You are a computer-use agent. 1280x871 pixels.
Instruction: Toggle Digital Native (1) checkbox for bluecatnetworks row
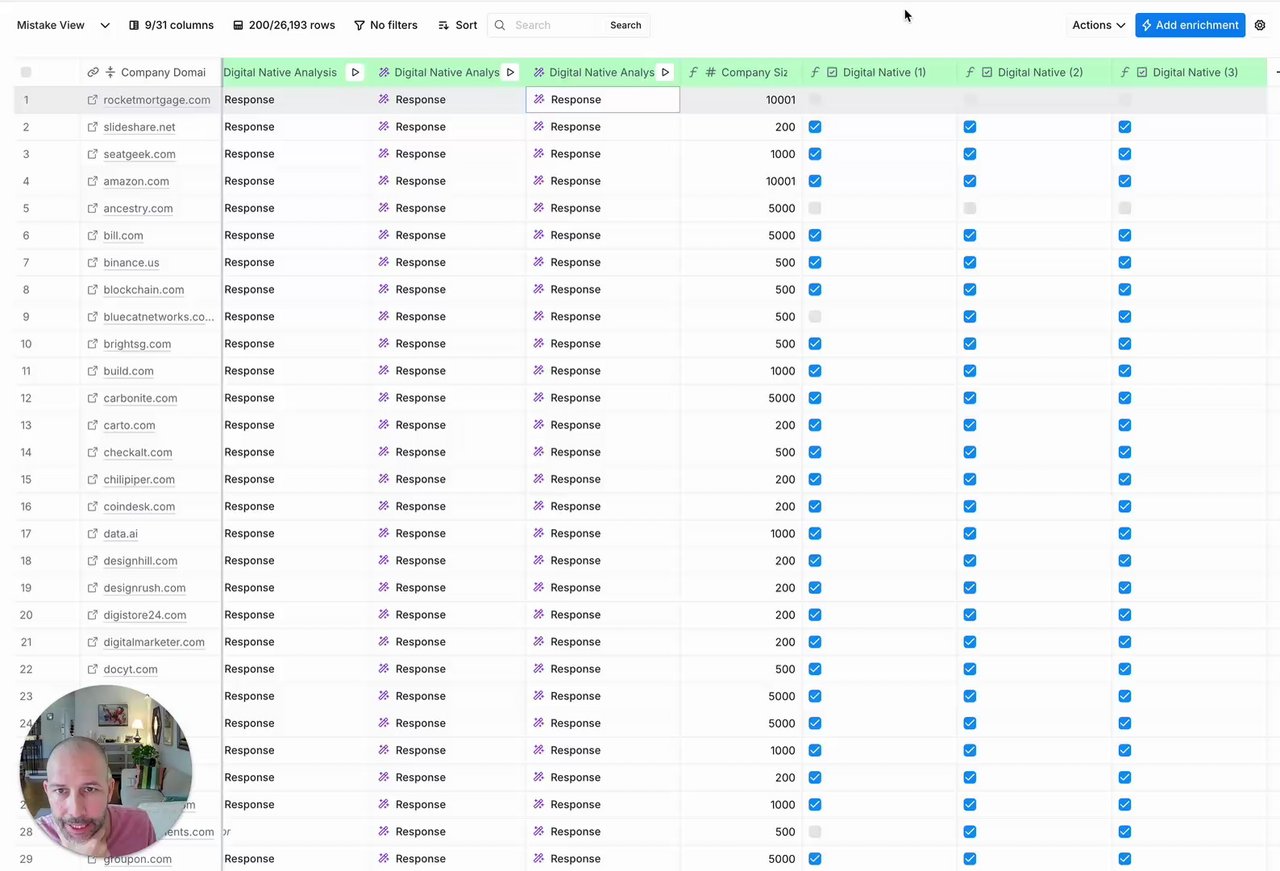815,316
